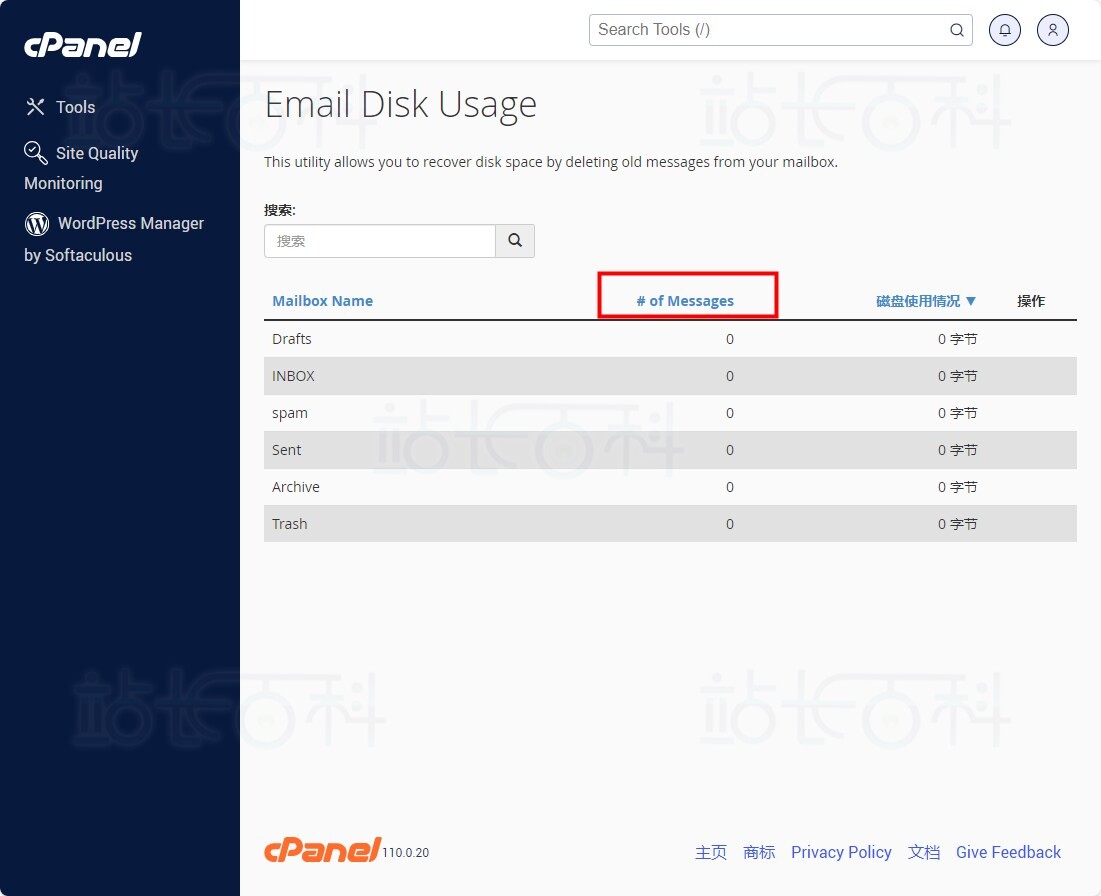The image size is (1101, 896).
Task: Click the notifications bell icon
Action: pos(1005,30)
